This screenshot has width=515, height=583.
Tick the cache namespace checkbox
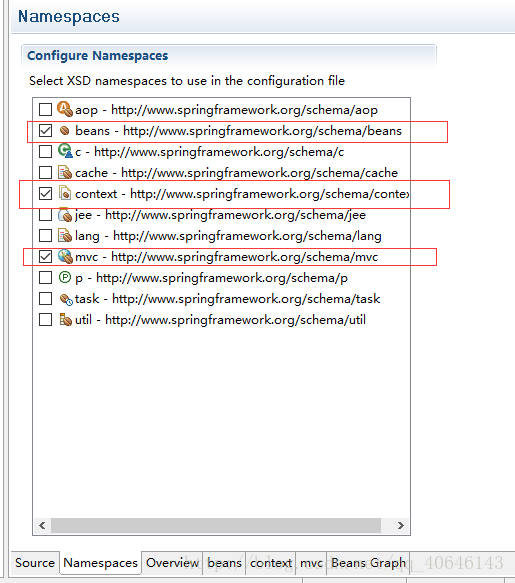pyautogui.click(x=45, y=172)
